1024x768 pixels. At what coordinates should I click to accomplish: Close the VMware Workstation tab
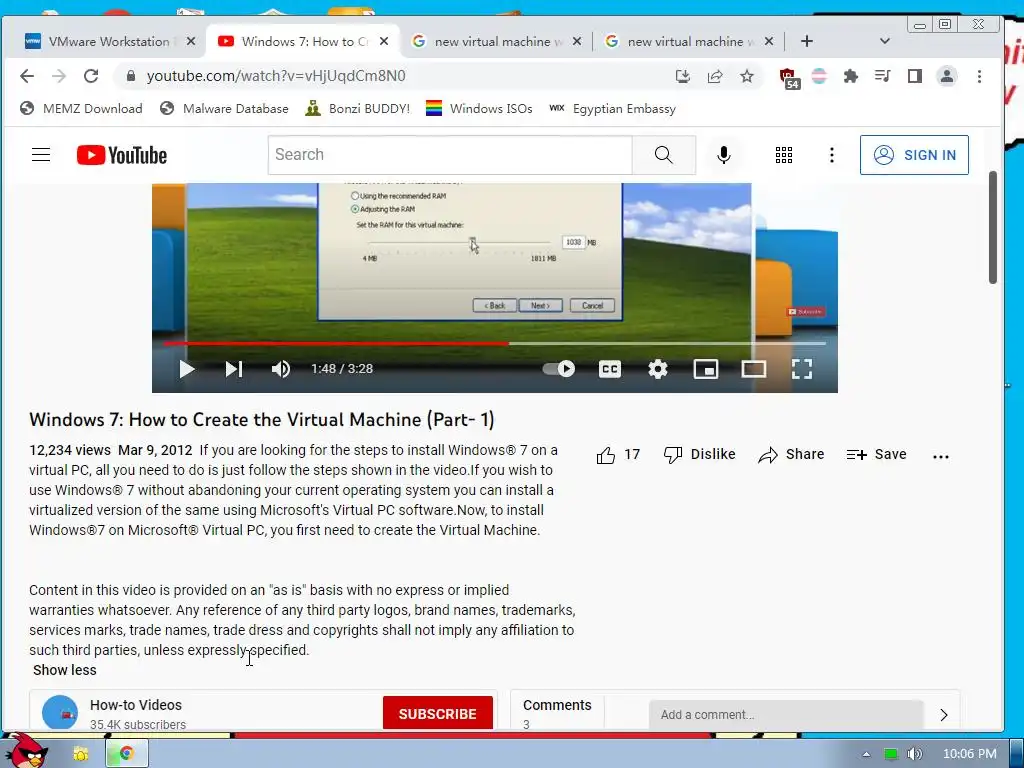pos(191,41)
